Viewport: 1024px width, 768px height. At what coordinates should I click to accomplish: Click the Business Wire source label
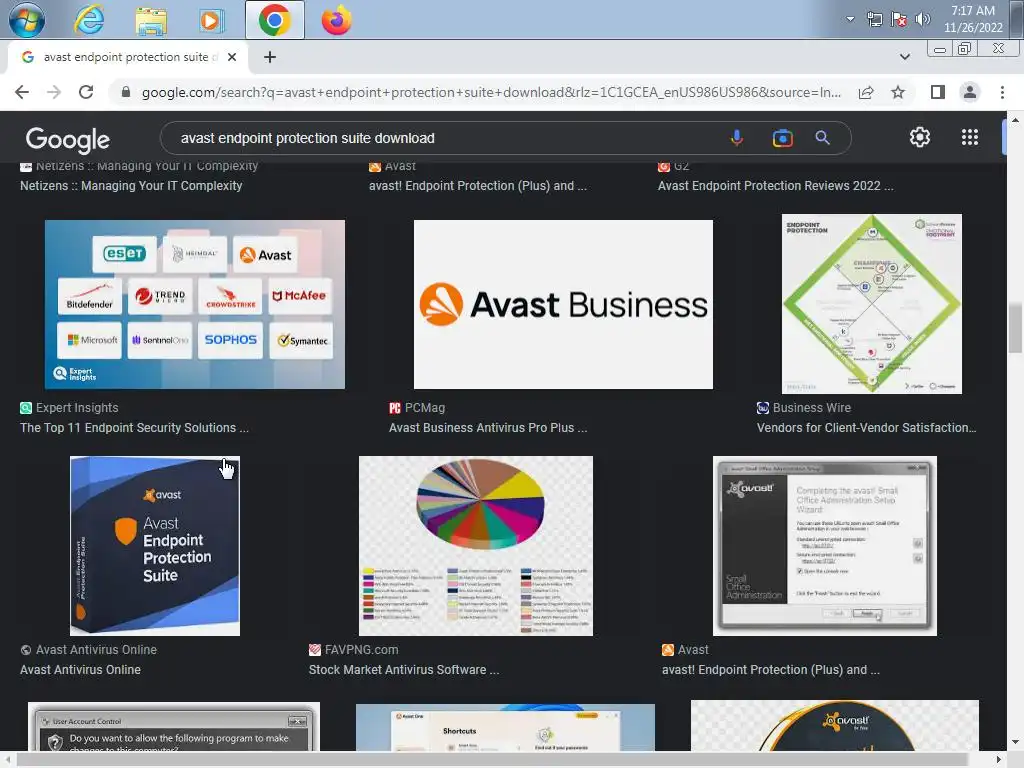[x=812, y=408]
